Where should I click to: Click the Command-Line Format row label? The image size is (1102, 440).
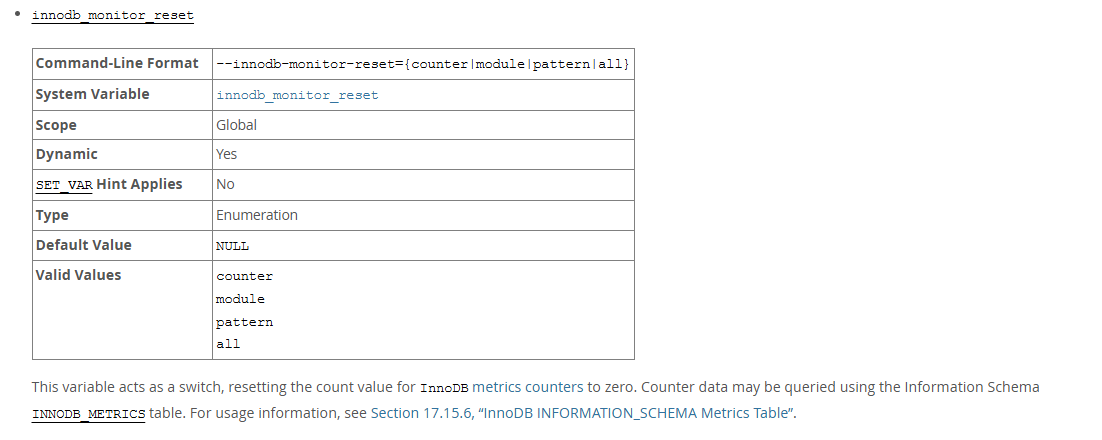[x=117, y=63]
